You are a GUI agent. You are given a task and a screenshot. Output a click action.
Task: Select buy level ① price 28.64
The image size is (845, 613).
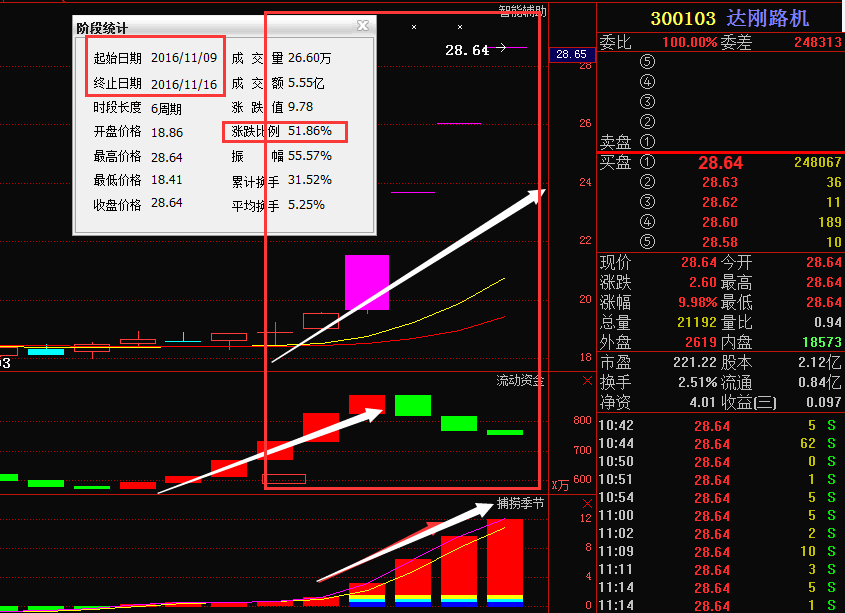[x=720, y=162]
